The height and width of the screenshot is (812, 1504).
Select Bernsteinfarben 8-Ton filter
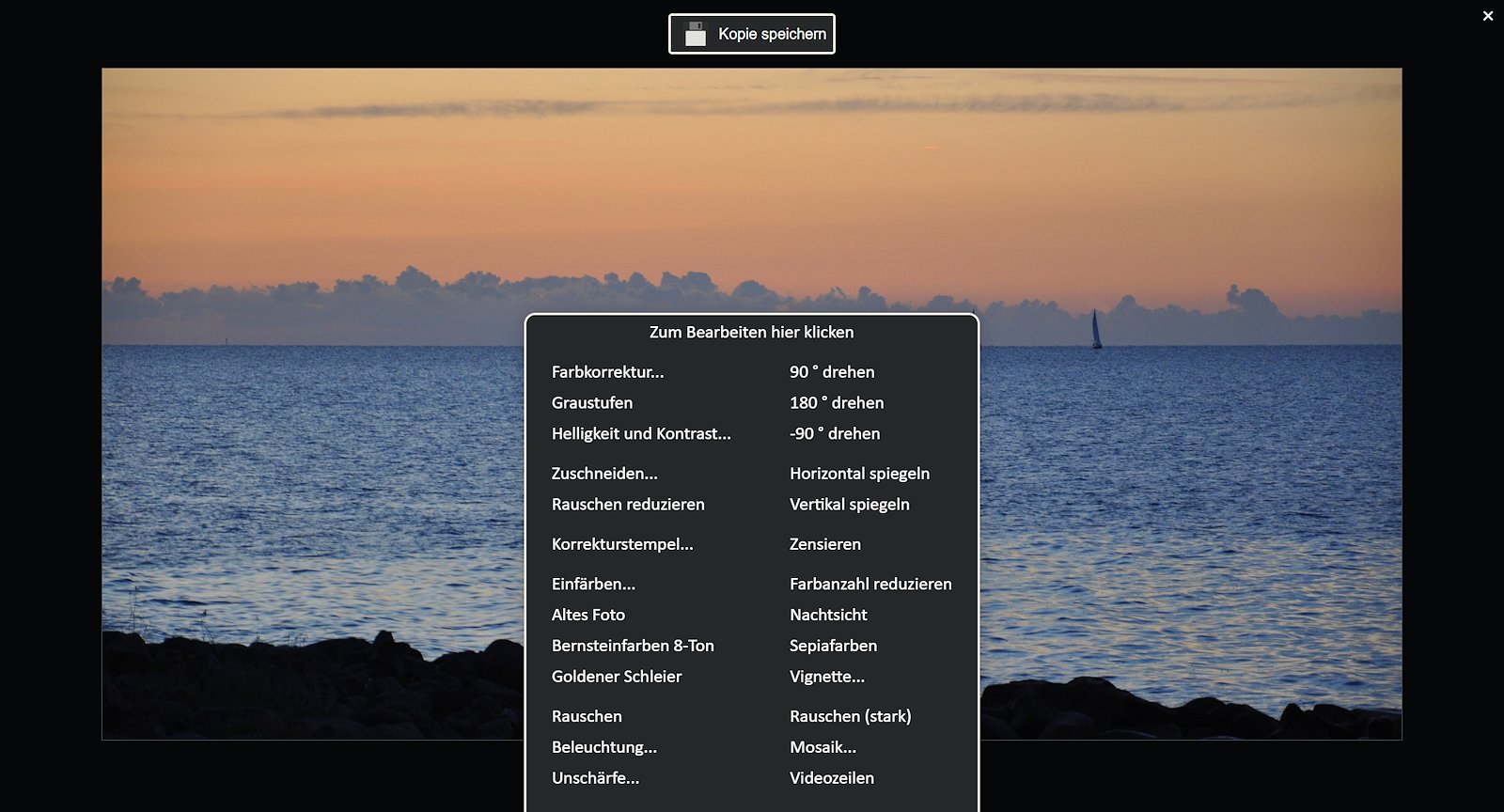pyautogui.click(x=633, y=646)
